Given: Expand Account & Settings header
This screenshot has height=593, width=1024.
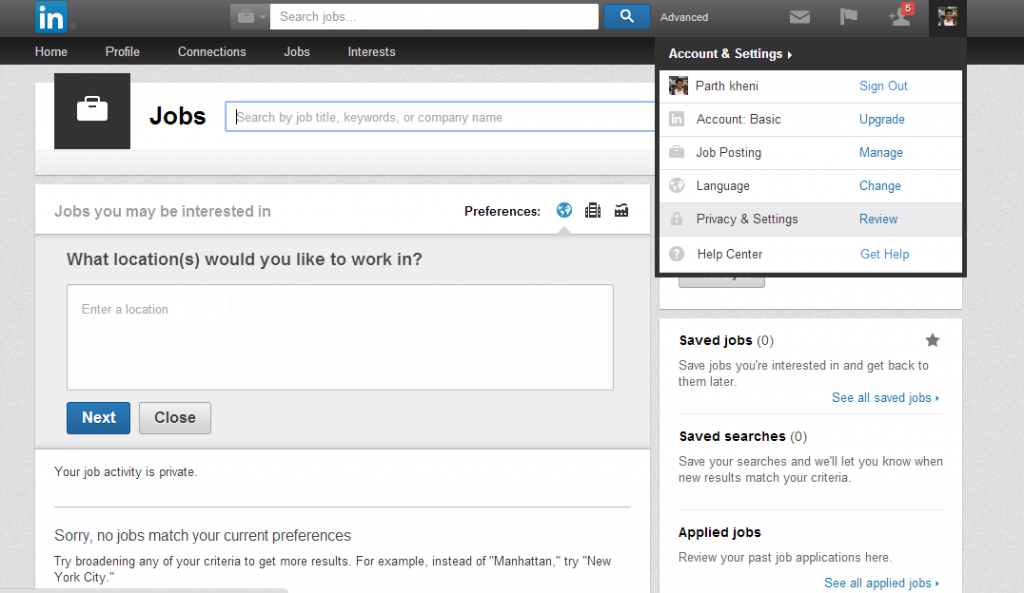Looking at the screenshot, I should coord(730,54).
